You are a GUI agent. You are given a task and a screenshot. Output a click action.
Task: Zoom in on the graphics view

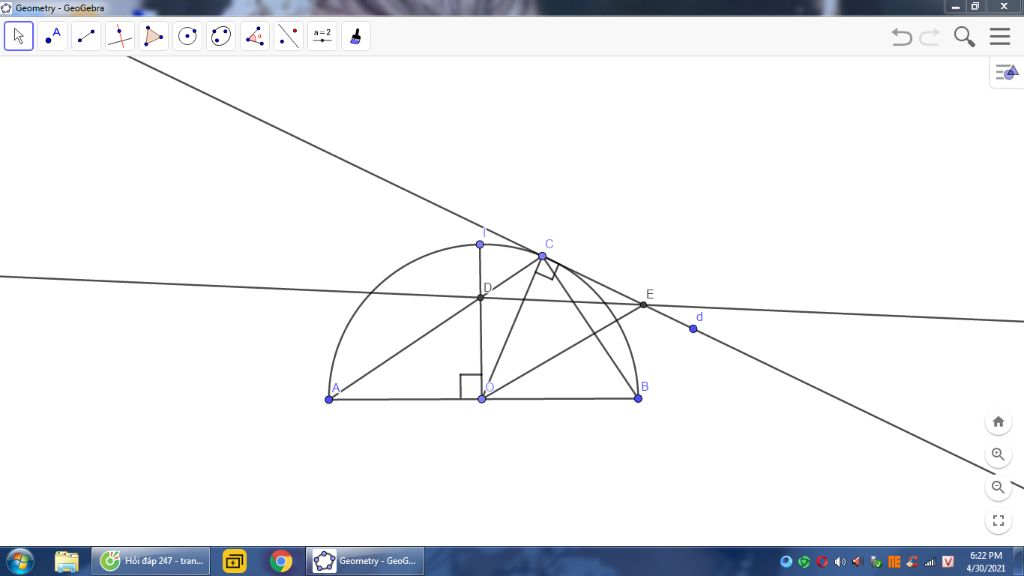point(998,455)
